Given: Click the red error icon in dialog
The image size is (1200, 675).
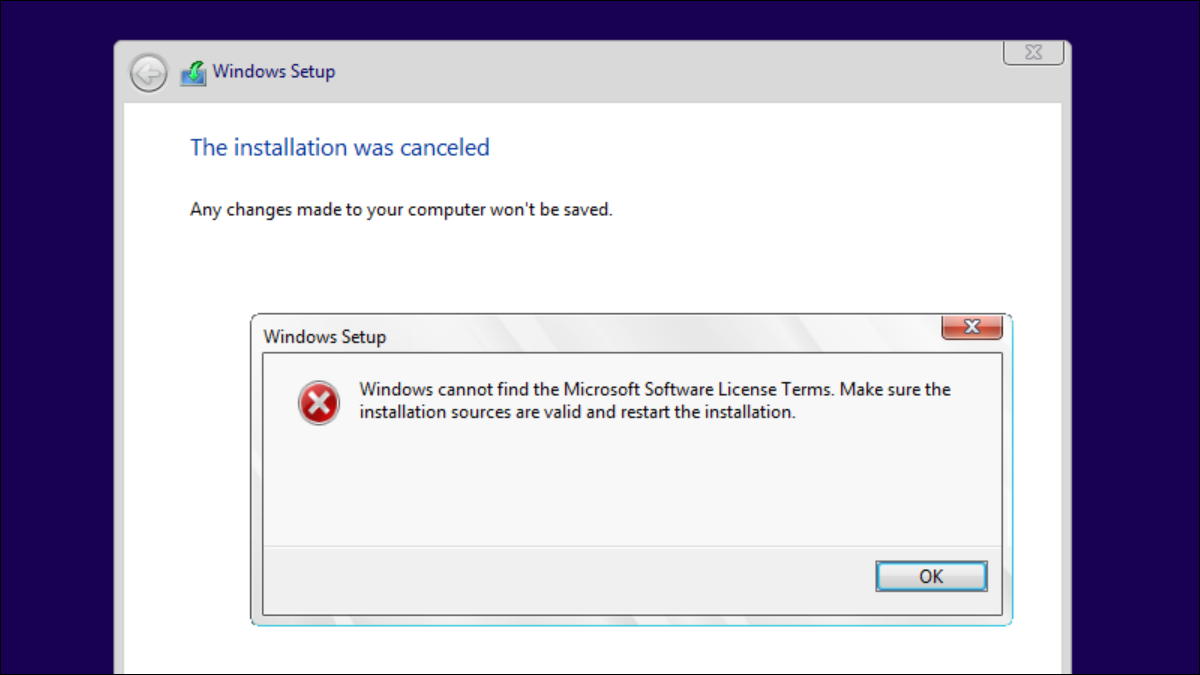Looking at the screenshot, I should click(x=318, y=403).
